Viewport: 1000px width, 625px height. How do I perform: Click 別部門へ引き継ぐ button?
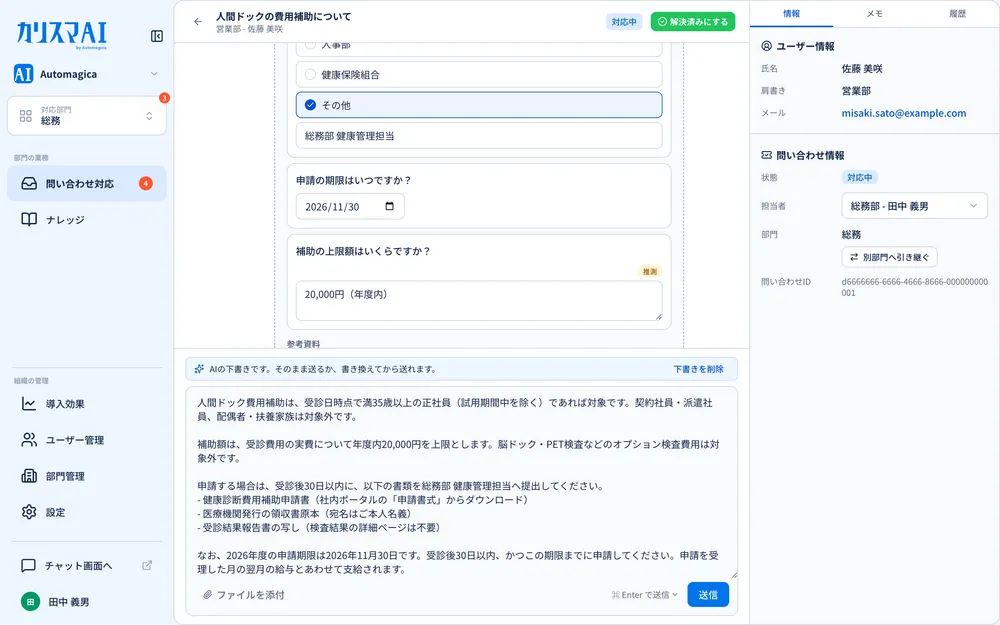[889, 257]
